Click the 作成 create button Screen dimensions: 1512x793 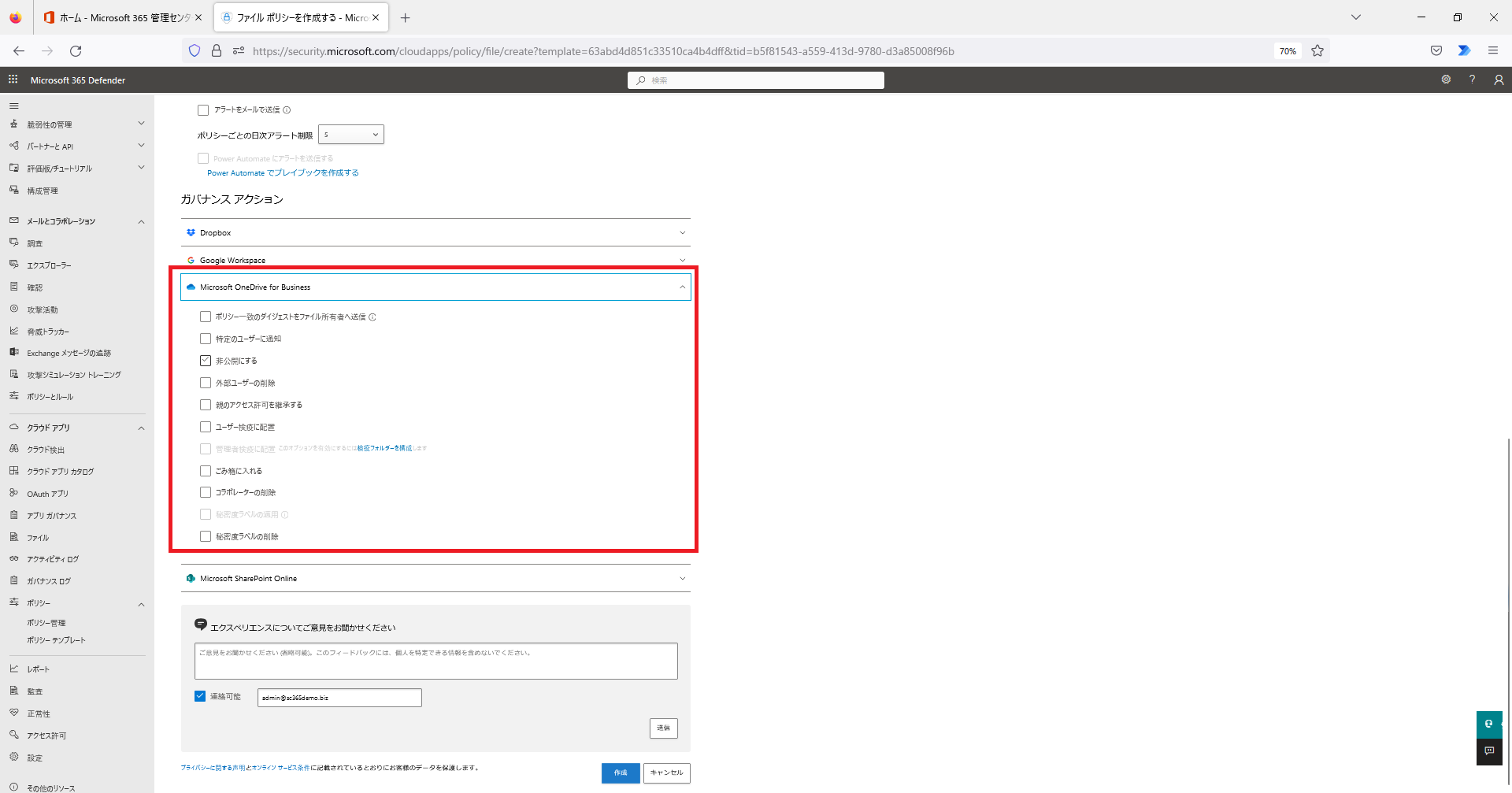(x=621, y=773)
